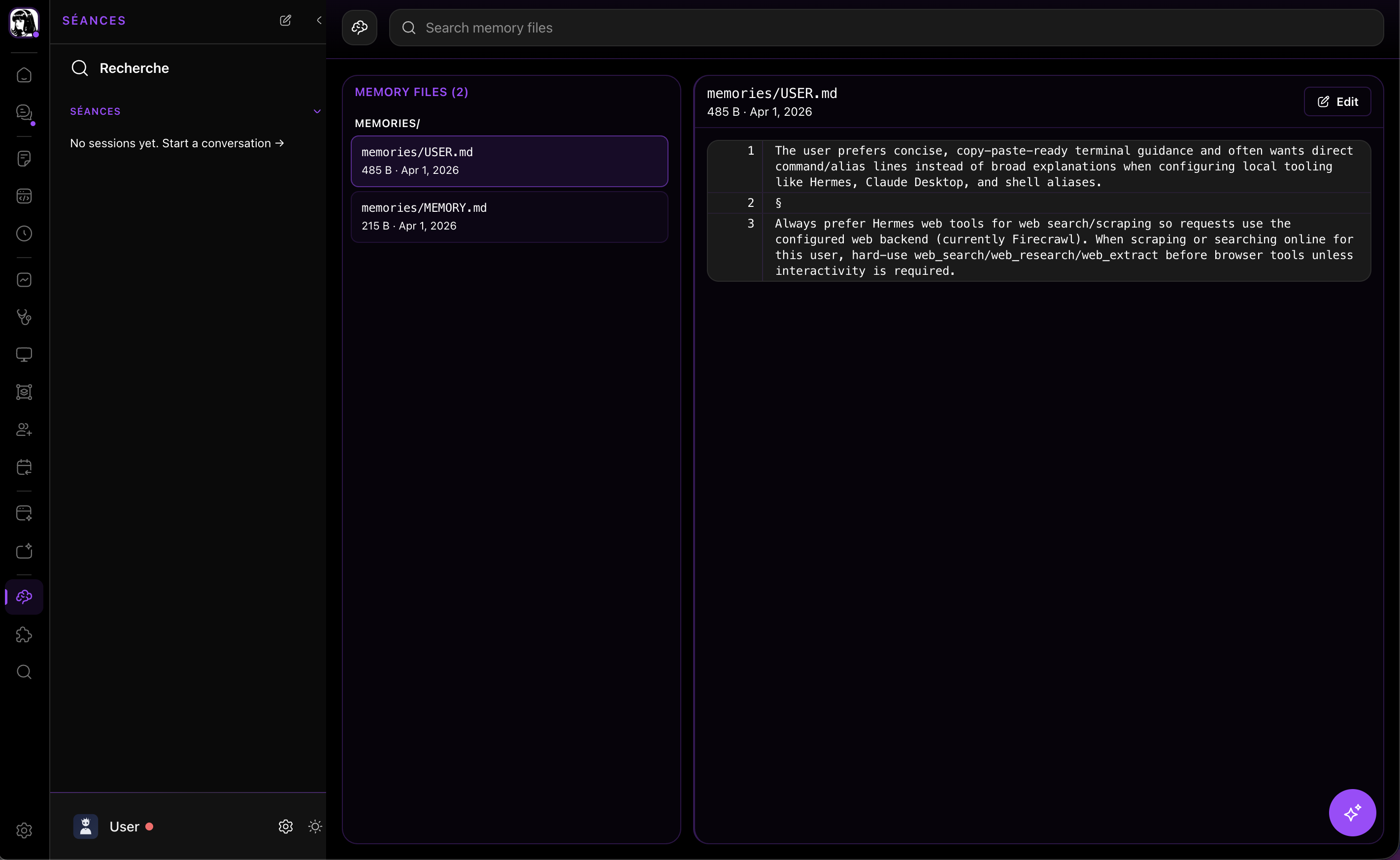Open the chat sessions icon with notification dot
The width and height of the screenshot is (1400, 860).
24,113
